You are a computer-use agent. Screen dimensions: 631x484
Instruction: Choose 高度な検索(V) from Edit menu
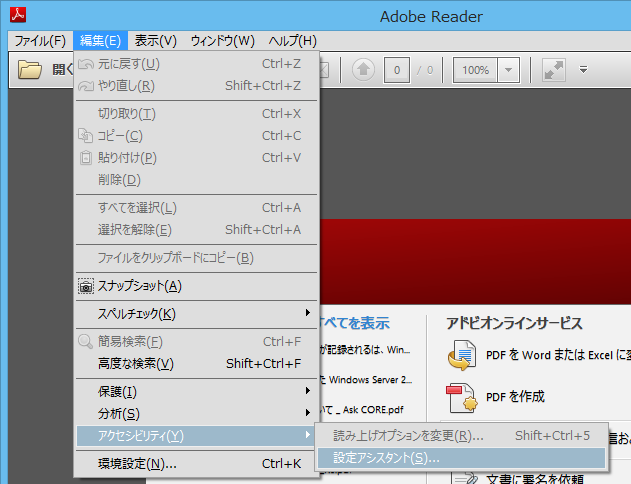197,364
